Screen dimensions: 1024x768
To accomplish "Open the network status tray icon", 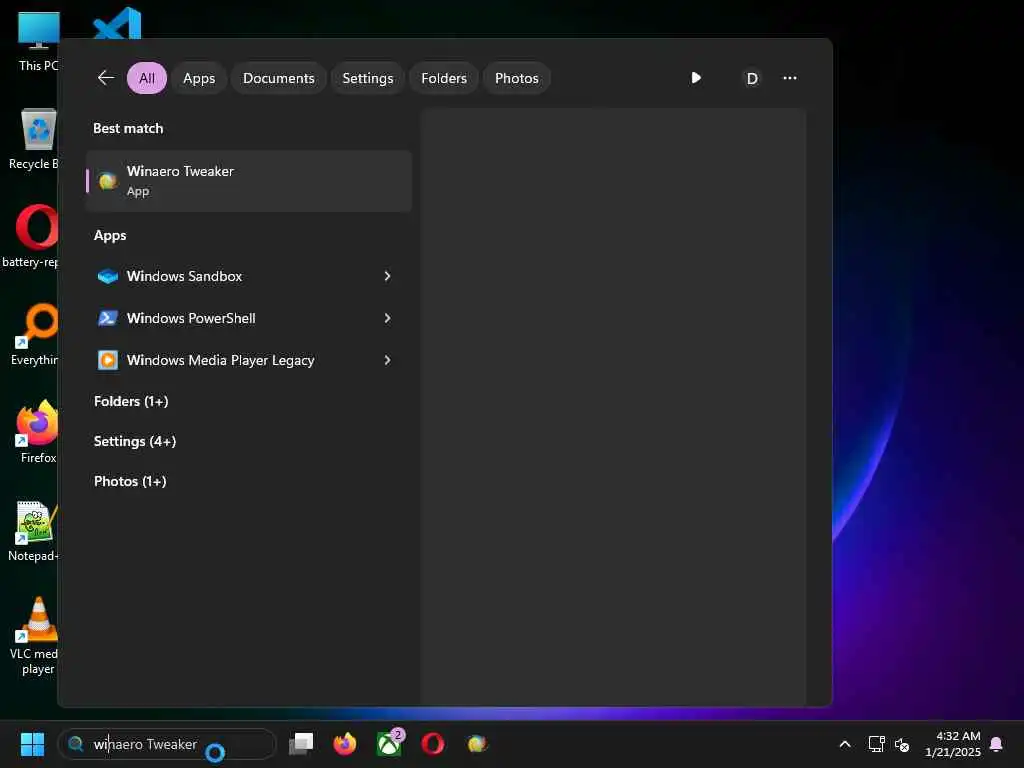I will [x=876, y=744].
